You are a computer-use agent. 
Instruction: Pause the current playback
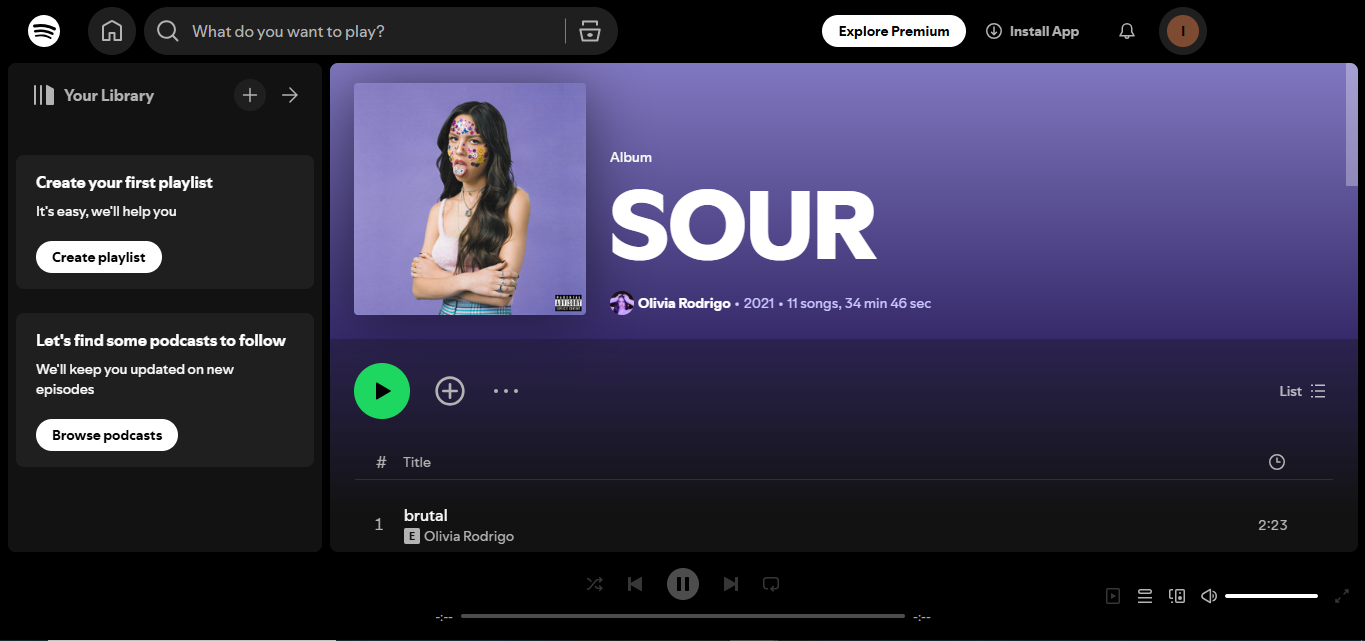point(682,583)
